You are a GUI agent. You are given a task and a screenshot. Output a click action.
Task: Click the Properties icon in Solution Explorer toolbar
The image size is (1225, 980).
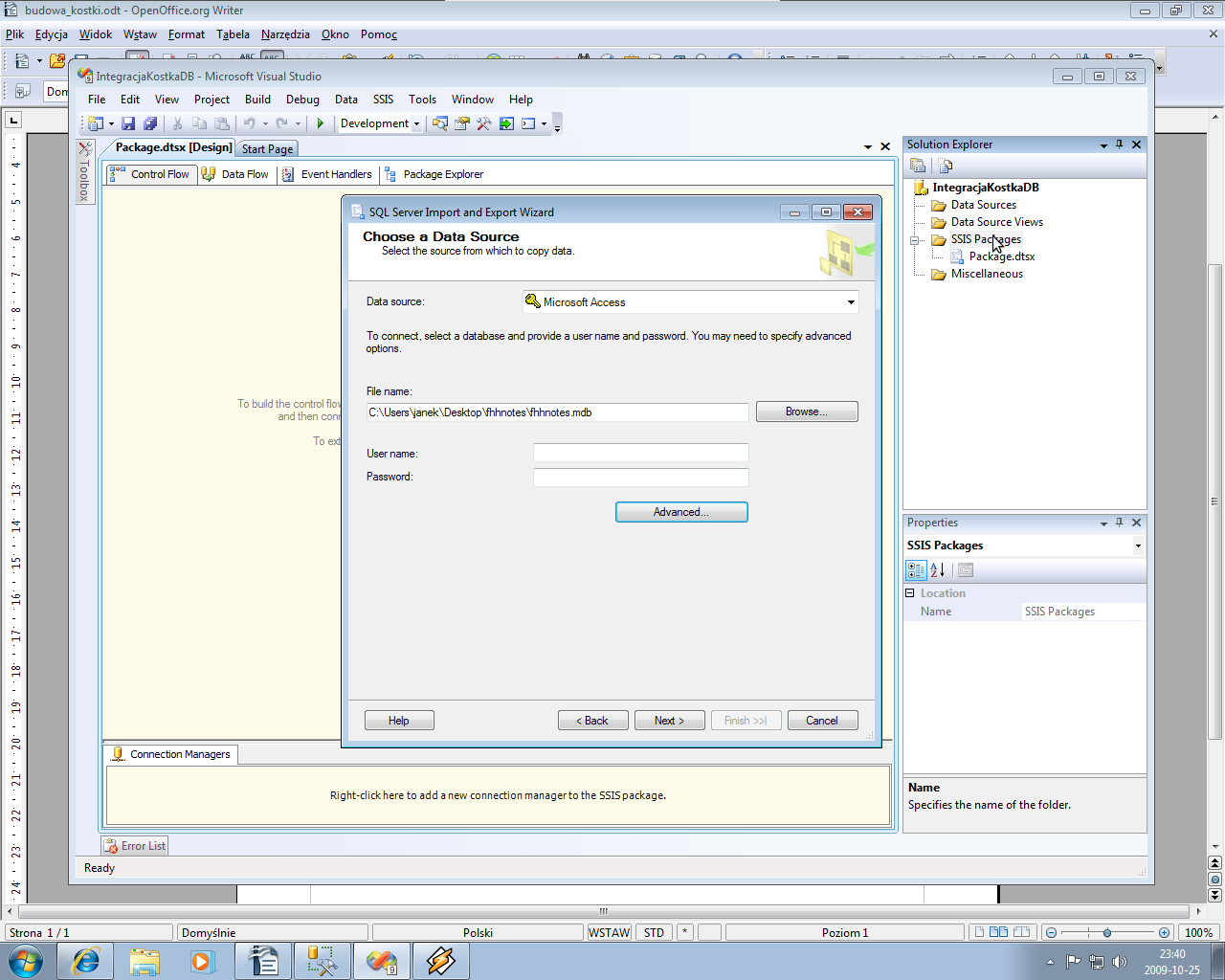(x=918, y=166)
